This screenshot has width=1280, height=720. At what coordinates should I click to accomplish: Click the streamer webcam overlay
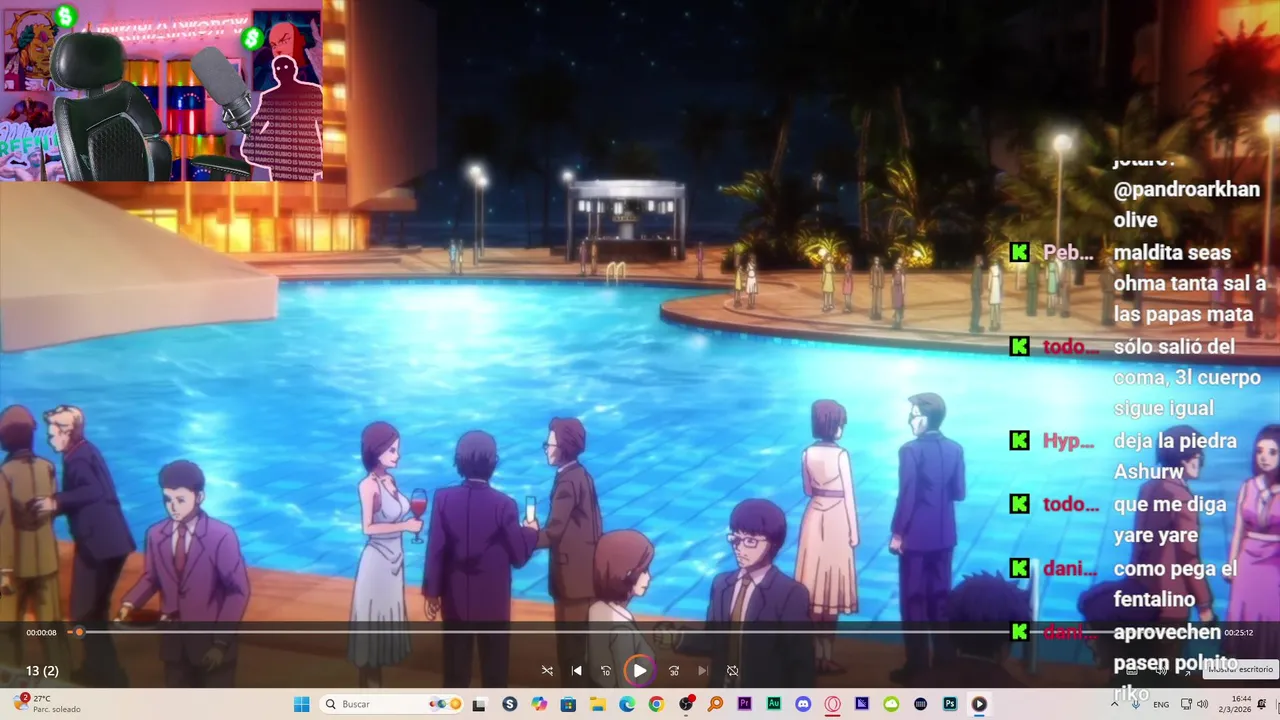161,90
